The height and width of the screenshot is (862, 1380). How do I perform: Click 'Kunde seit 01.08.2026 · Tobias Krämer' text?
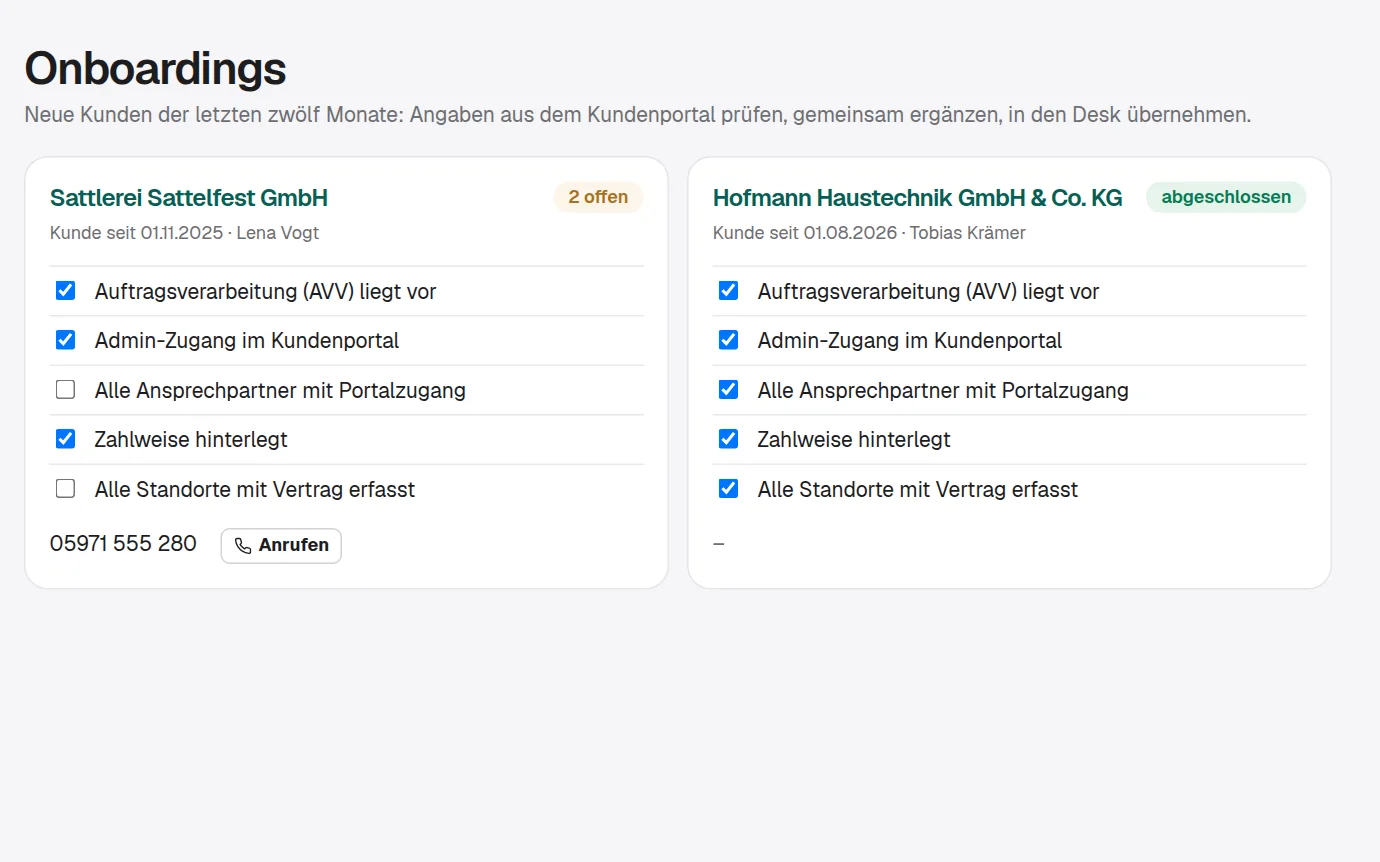coord(869,233)
